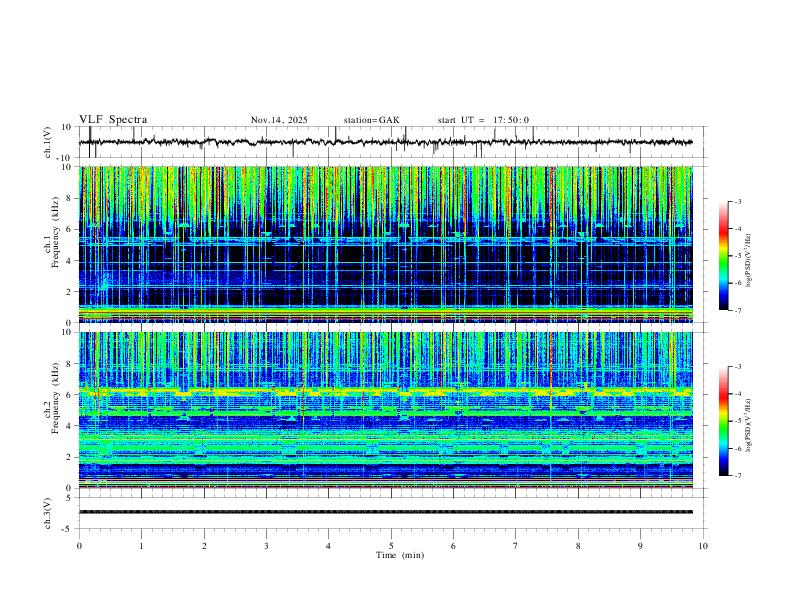
Task: Select the "Time (min)" x-axis label
Action: click(400, 555)
